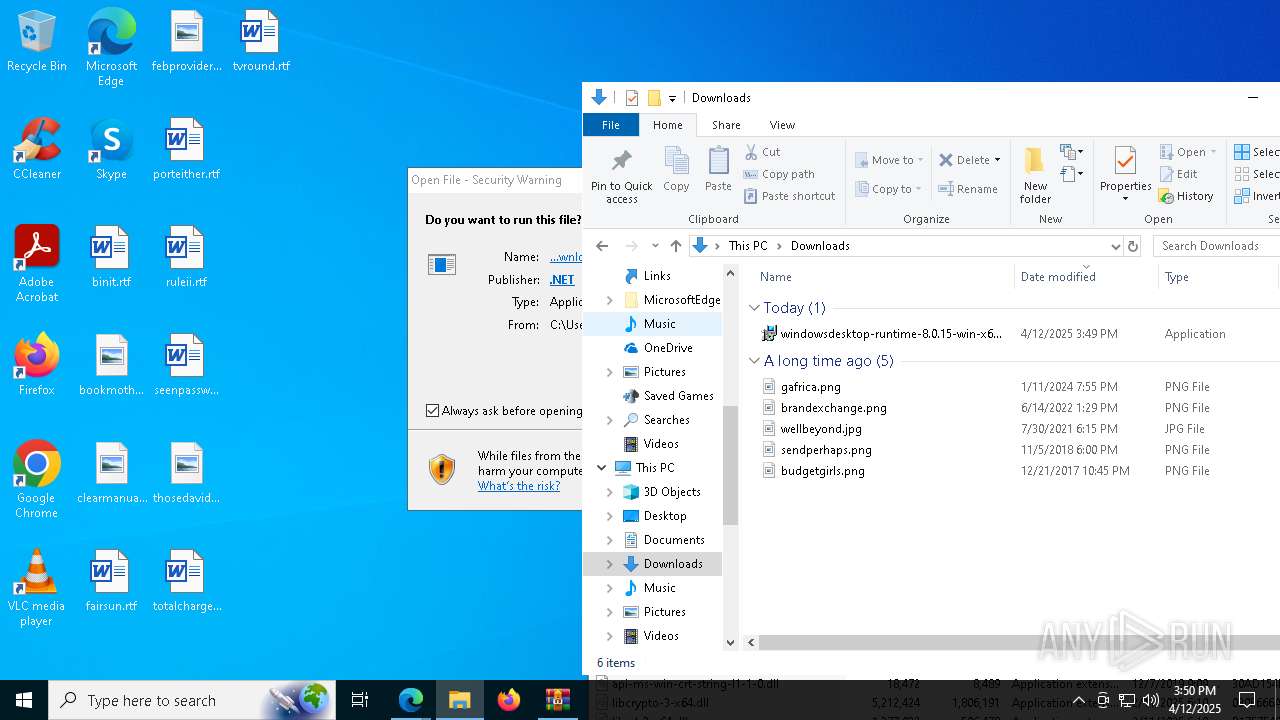Open the Copy to dropdown
This screenshot has height=720, width=1280.
[888, 189]
